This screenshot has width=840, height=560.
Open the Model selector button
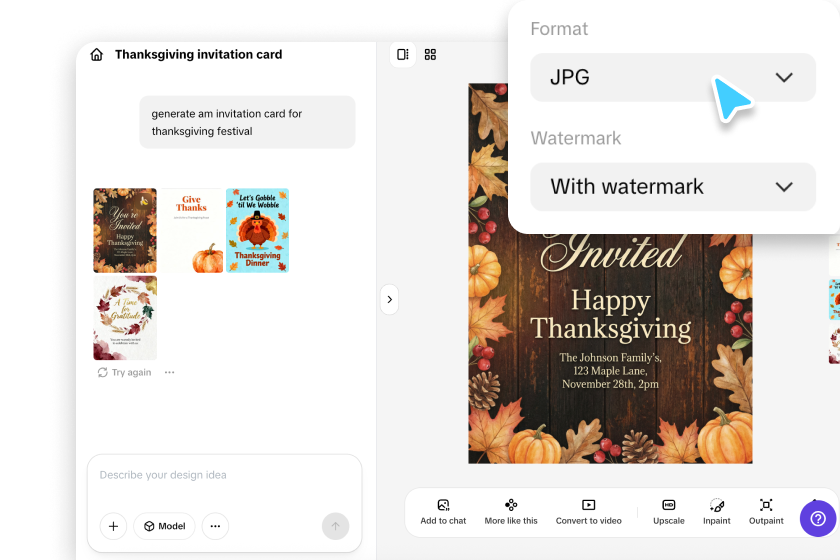[x=164, y=526]
